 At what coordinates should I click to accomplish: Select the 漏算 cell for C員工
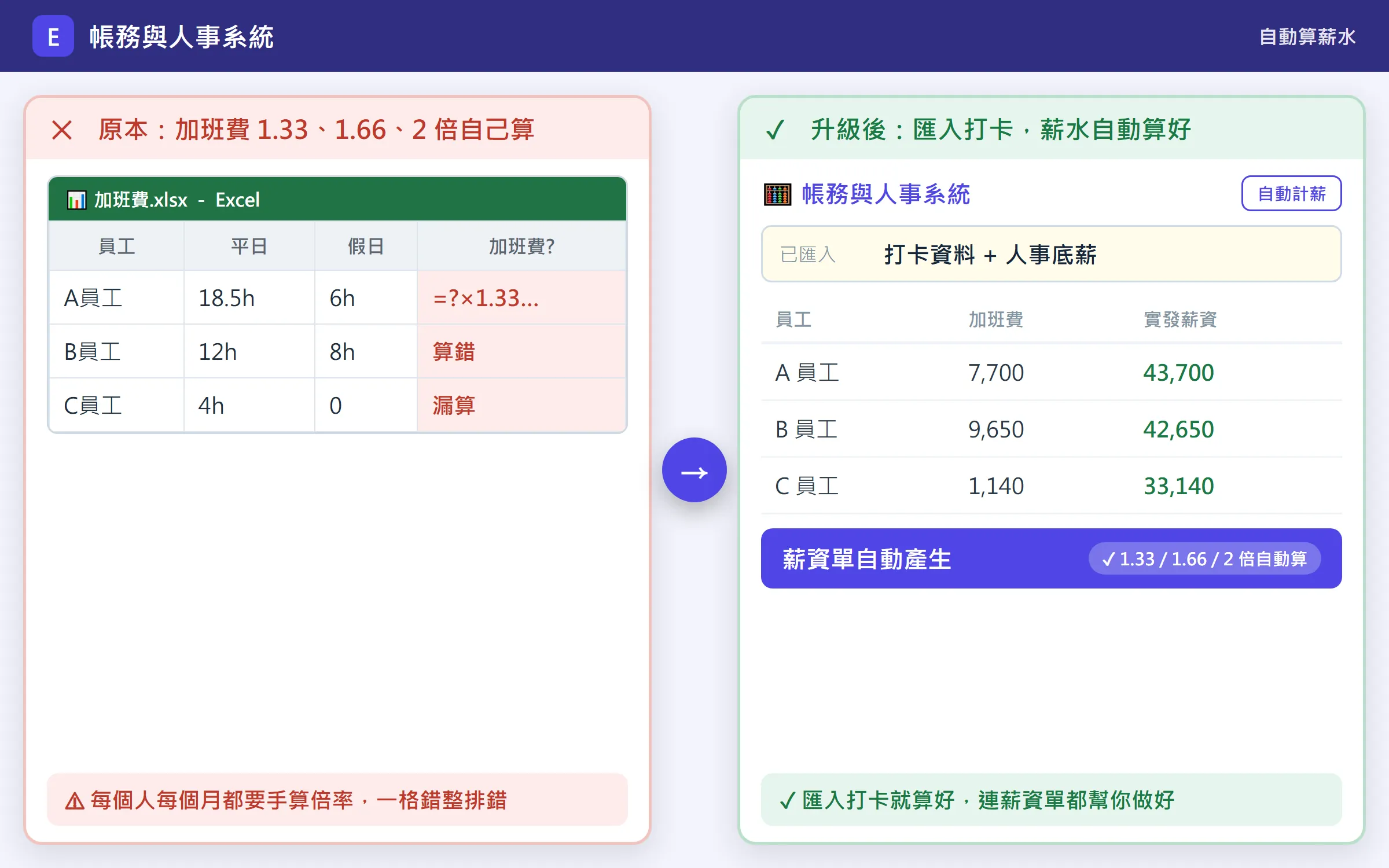(x=521, y=406)
